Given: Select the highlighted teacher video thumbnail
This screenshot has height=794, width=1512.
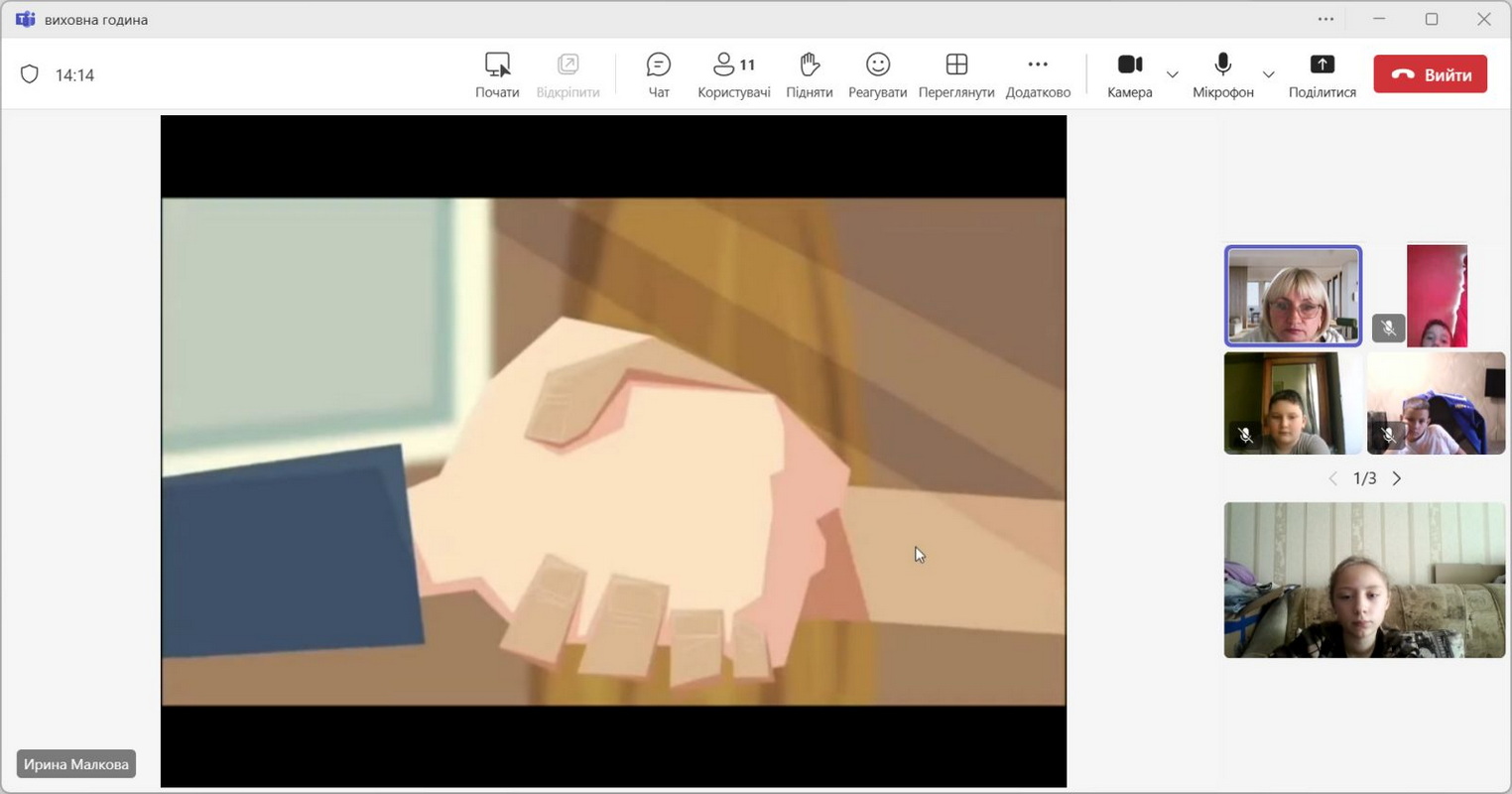Looking at the screenshot, I should [x=1292, y=296].
